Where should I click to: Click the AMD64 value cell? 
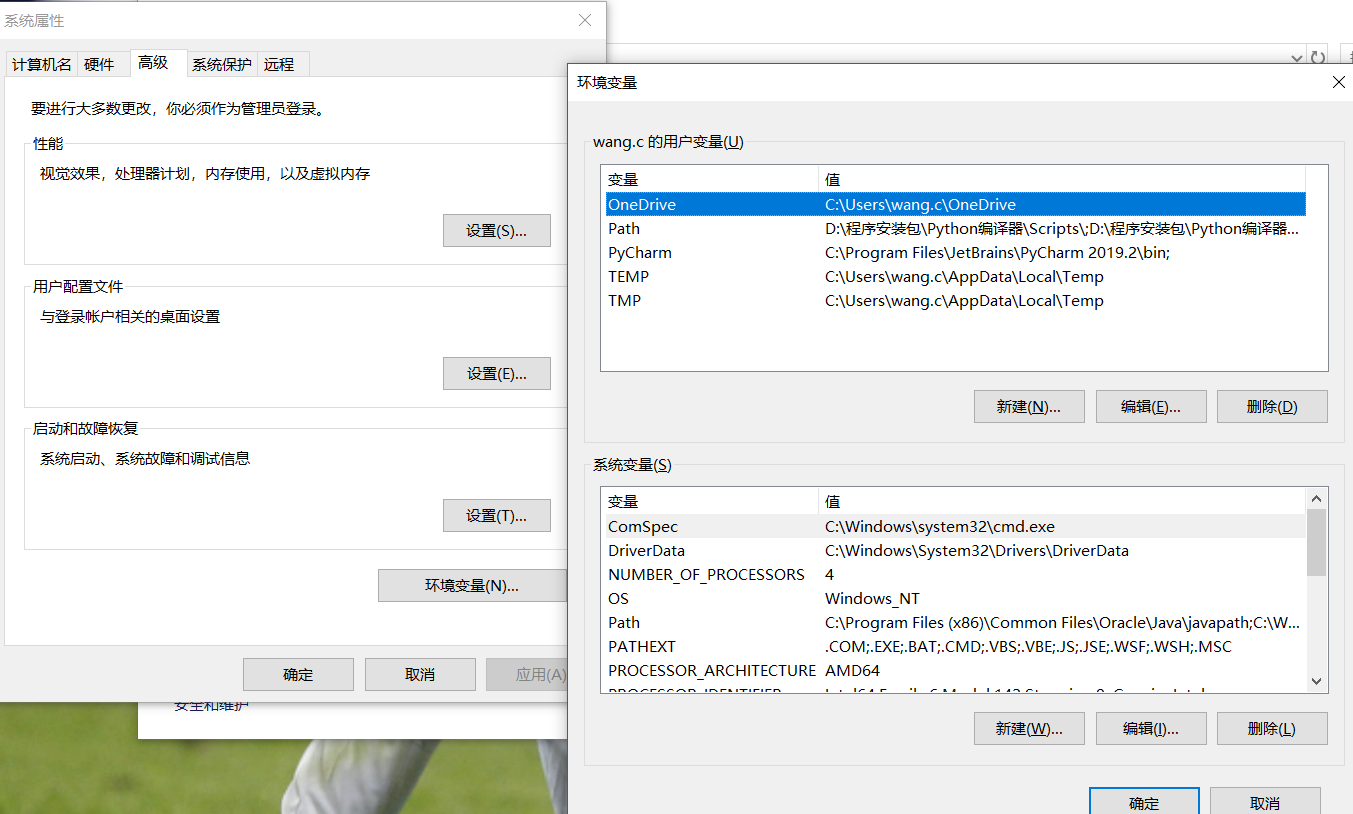click(852, 670)
